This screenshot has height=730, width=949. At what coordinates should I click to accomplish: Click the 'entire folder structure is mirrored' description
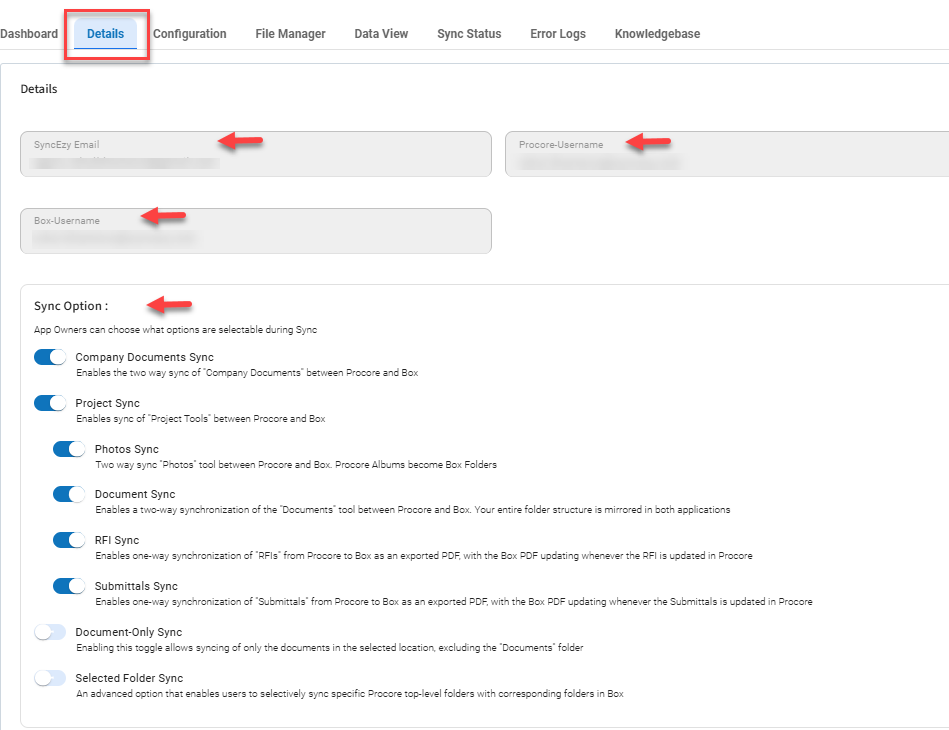[413, 510]
